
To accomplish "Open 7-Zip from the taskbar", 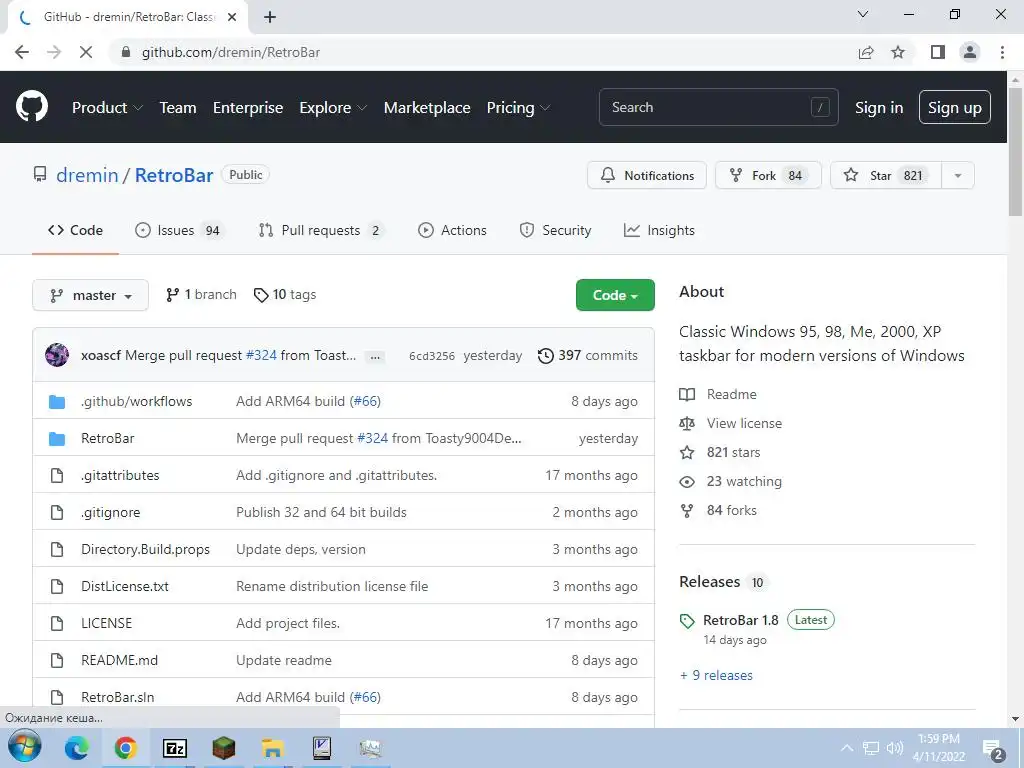I will [174, 748].
